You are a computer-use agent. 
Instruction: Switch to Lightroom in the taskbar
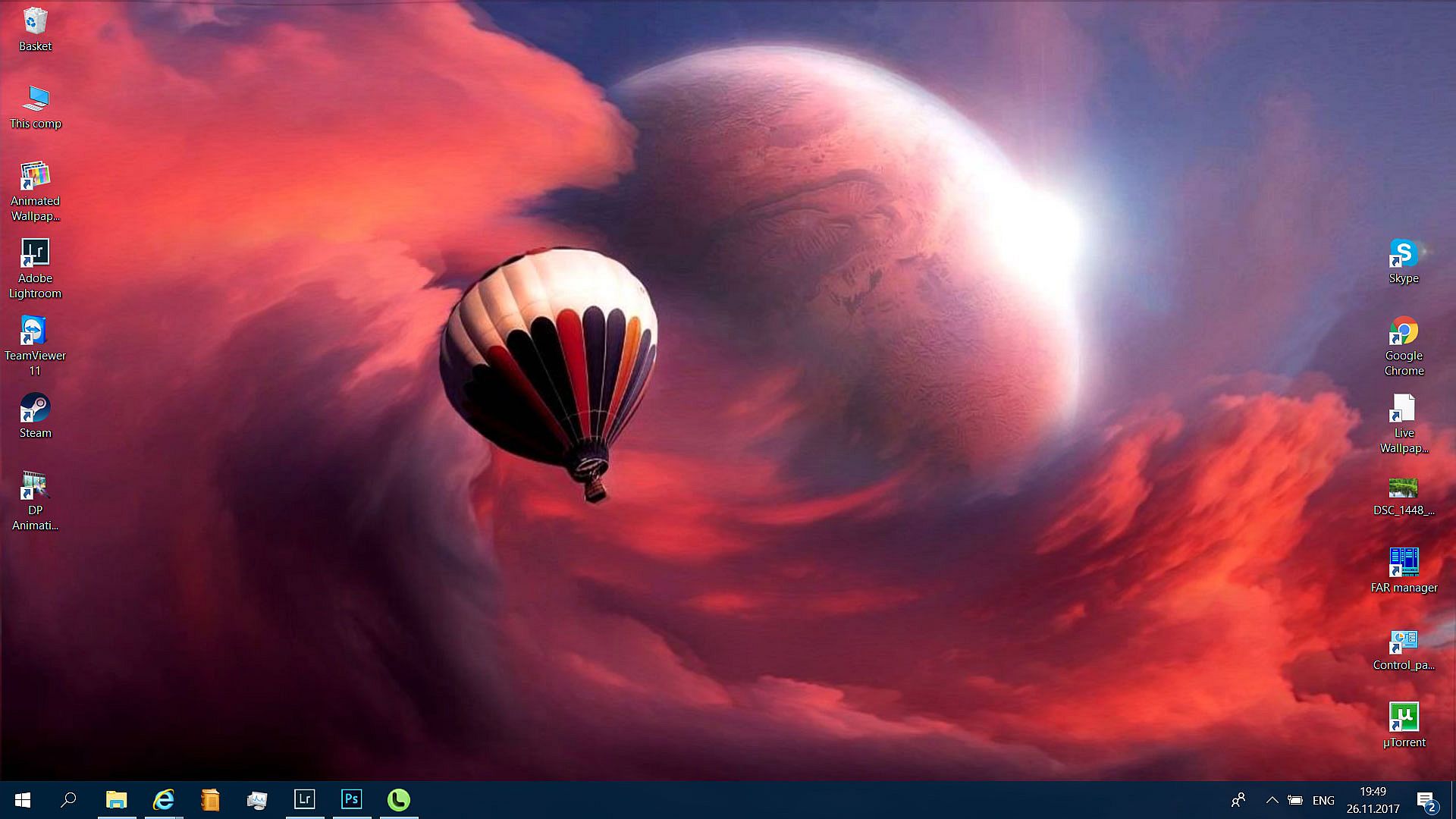[305, 799]
